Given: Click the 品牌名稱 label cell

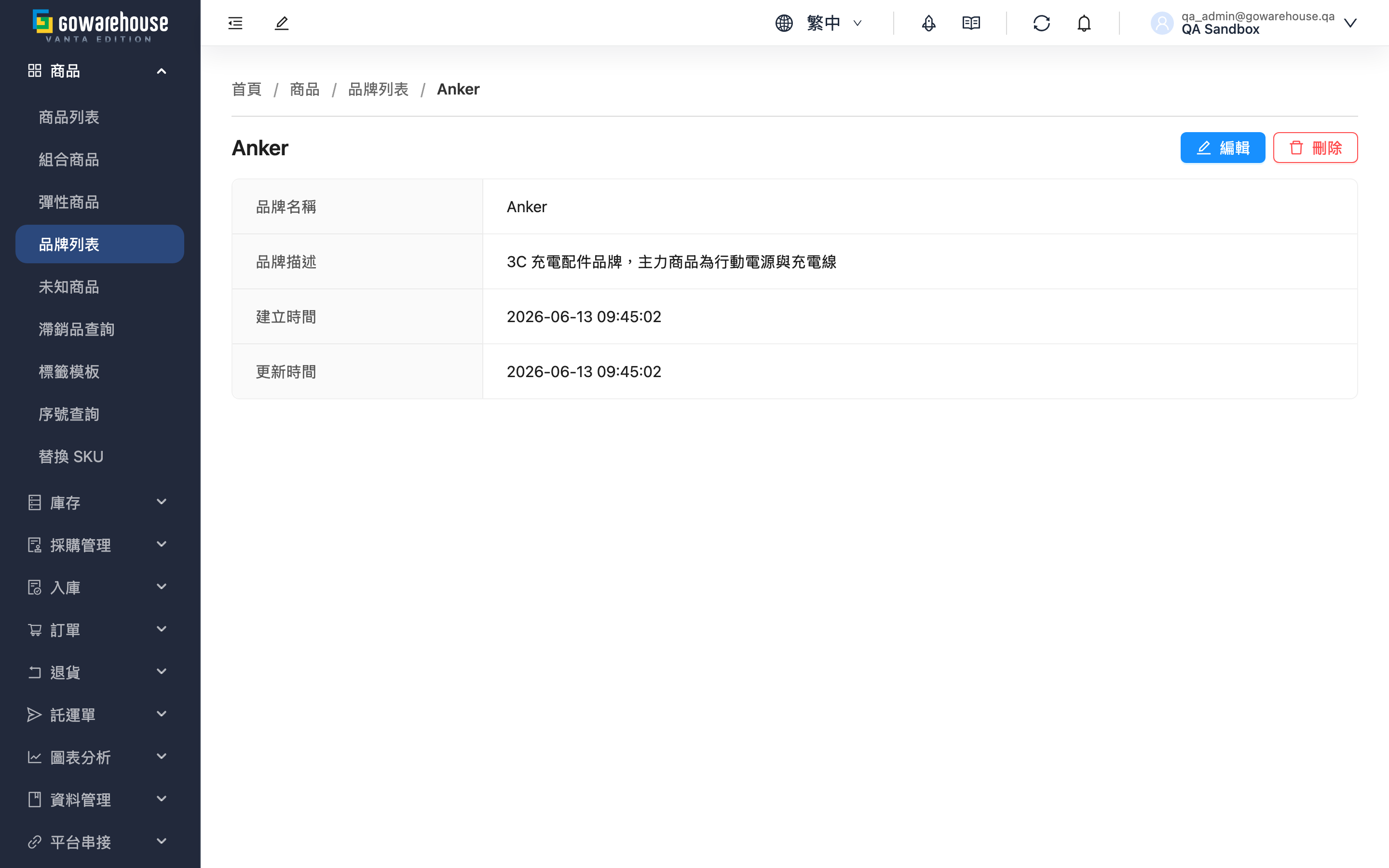Looking at the screenshot, I should (x=357, y=207).
